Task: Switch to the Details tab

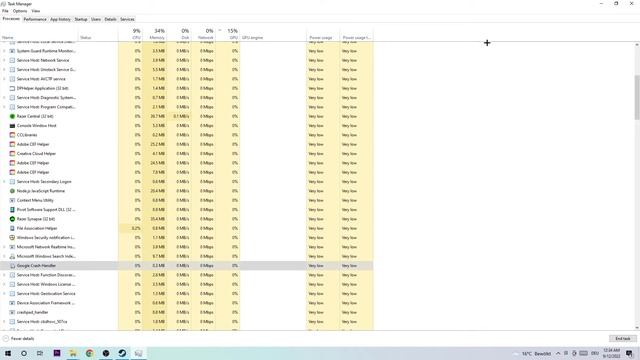Action: [x=110, y=19]
